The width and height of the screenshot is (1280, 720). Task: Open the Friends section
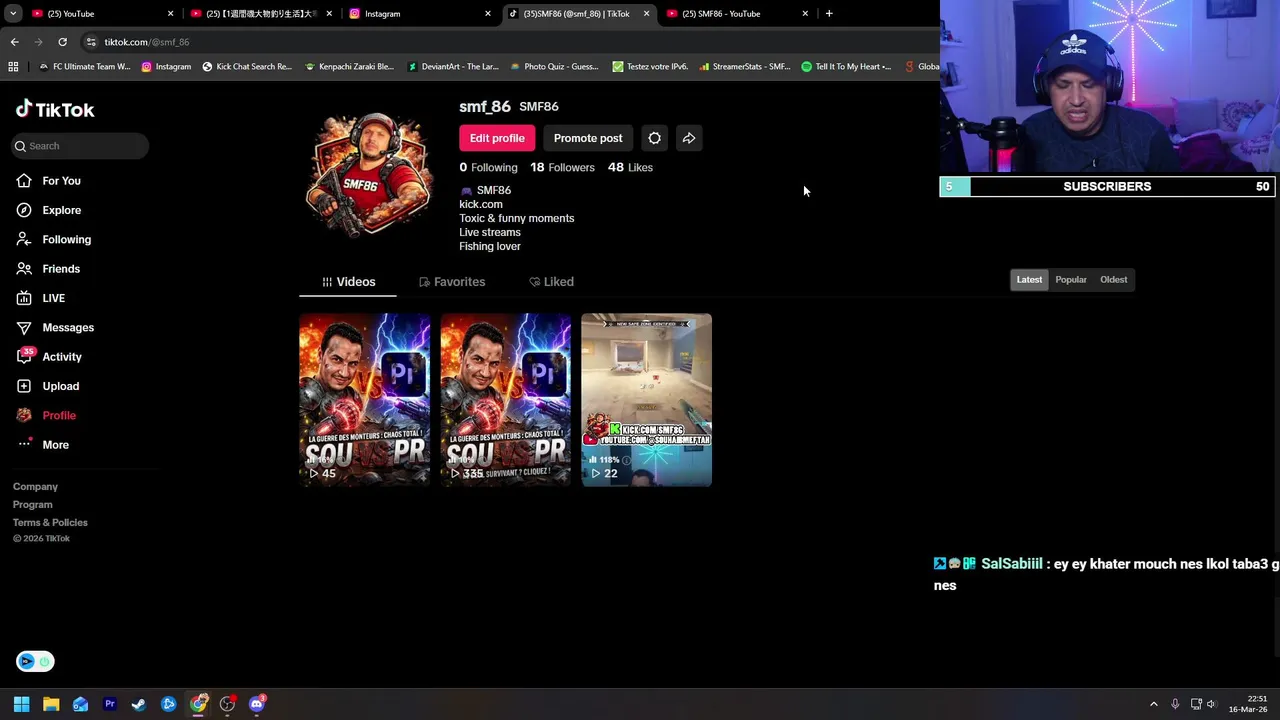(x=61, y=269)
